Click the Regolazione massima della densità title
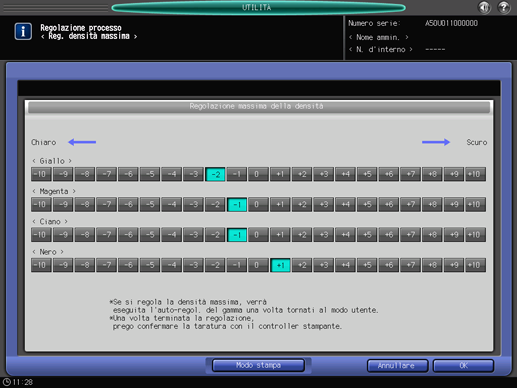 coord(256,106)
